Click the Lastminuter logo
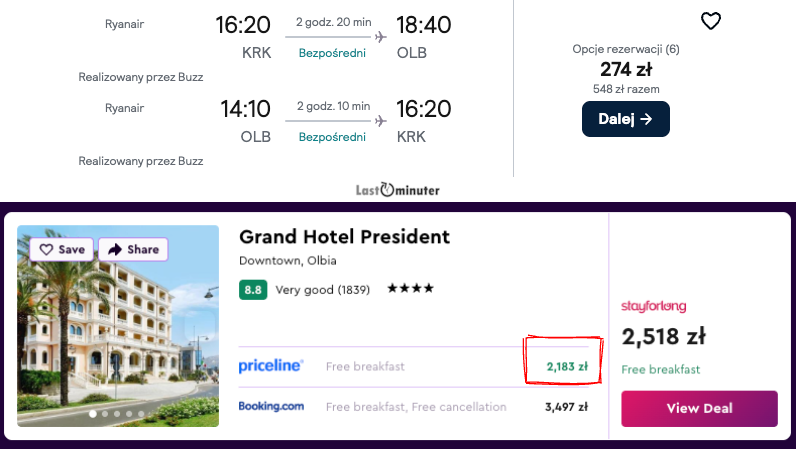This screenshot has width=796, height=449. [x=397, y=189]
